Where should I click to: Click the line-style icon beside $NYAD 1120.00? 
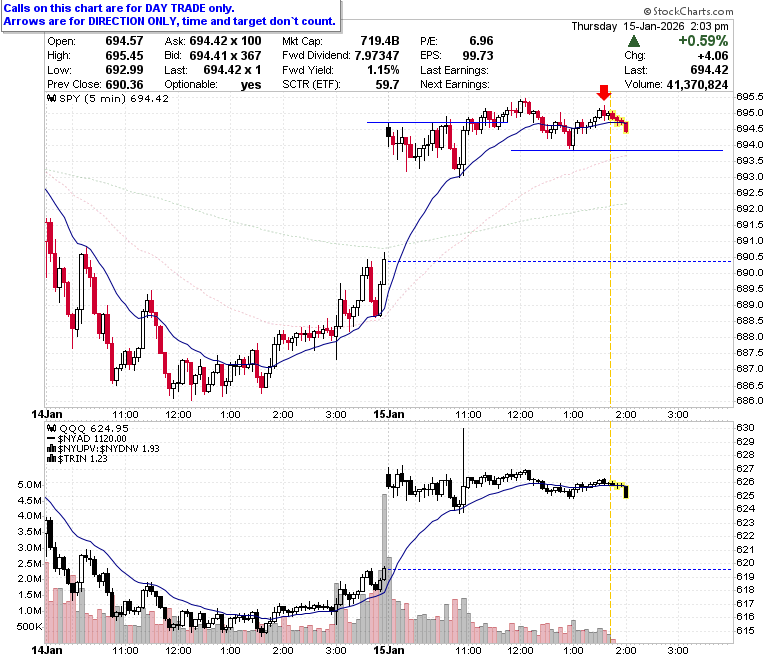52,439
